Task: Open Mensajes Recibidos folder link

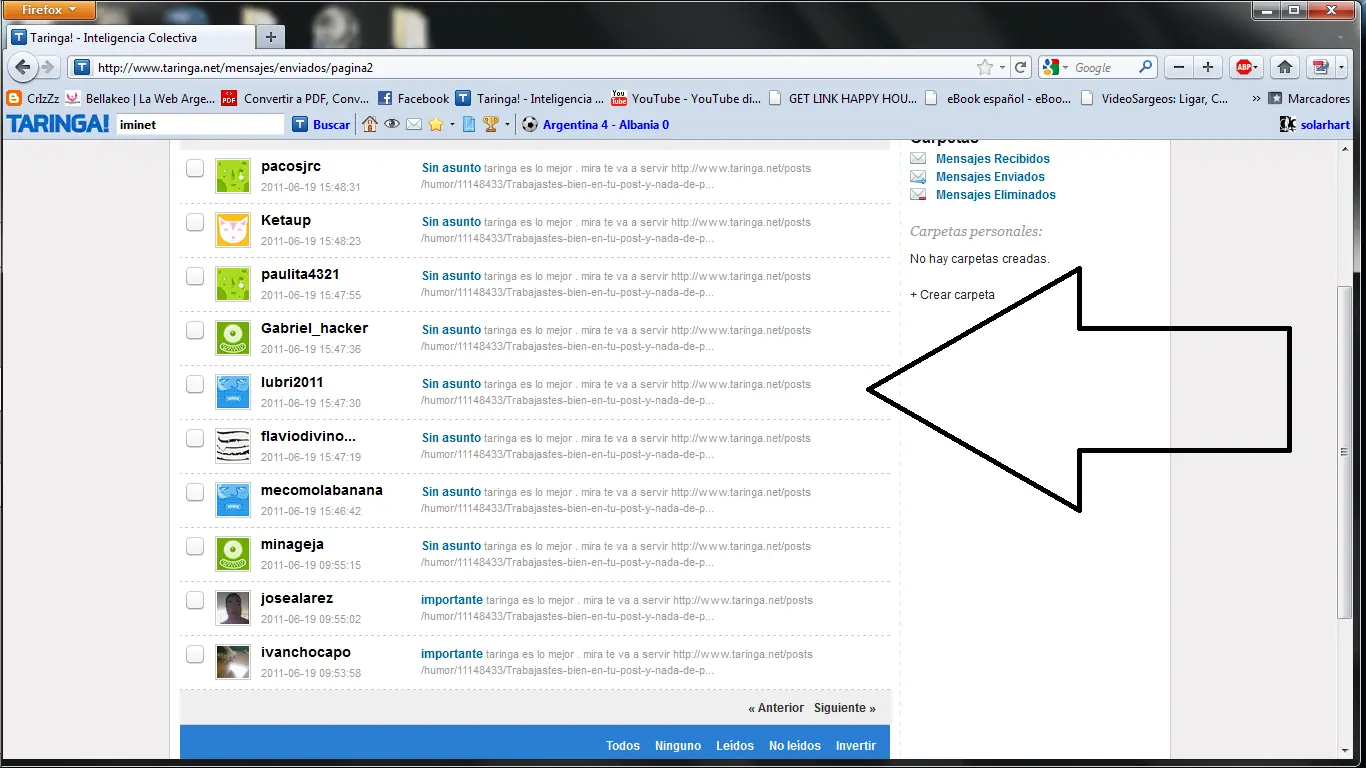Action: 993,158
